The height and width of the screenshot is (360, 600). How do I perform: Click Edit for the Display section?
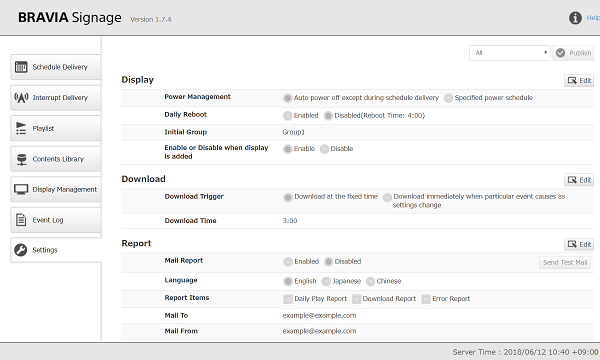(579, 81)
